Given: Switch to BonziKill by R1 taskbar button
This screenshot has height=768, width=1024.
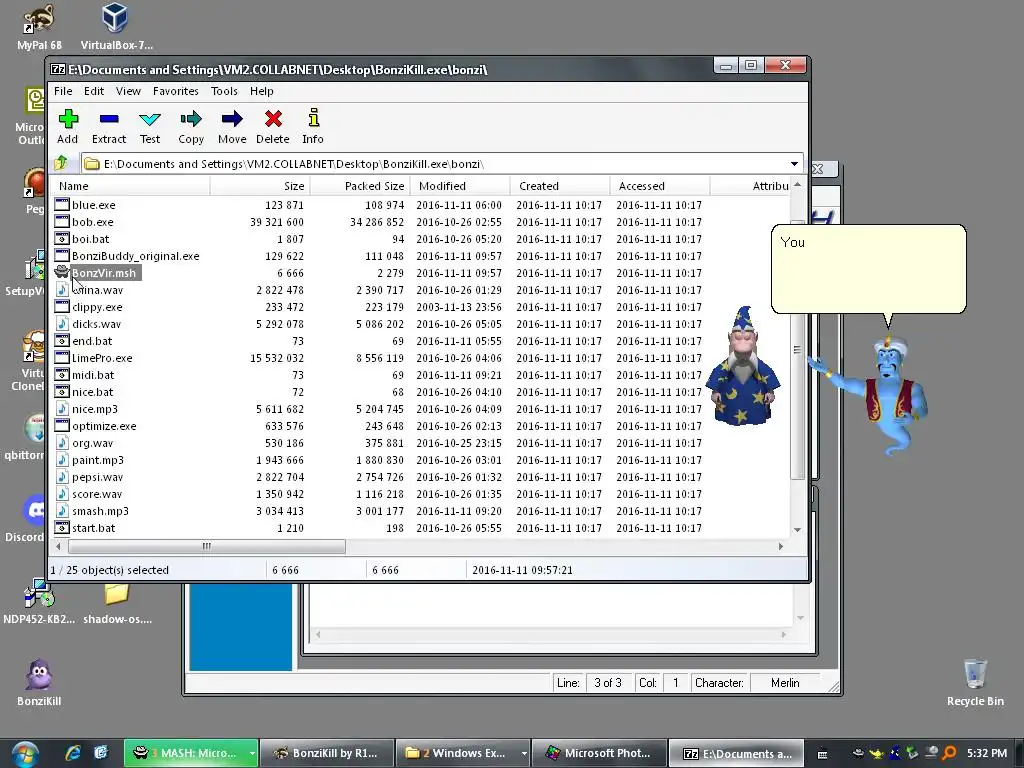Looking at the screenshot, I should tap(327, 753).
